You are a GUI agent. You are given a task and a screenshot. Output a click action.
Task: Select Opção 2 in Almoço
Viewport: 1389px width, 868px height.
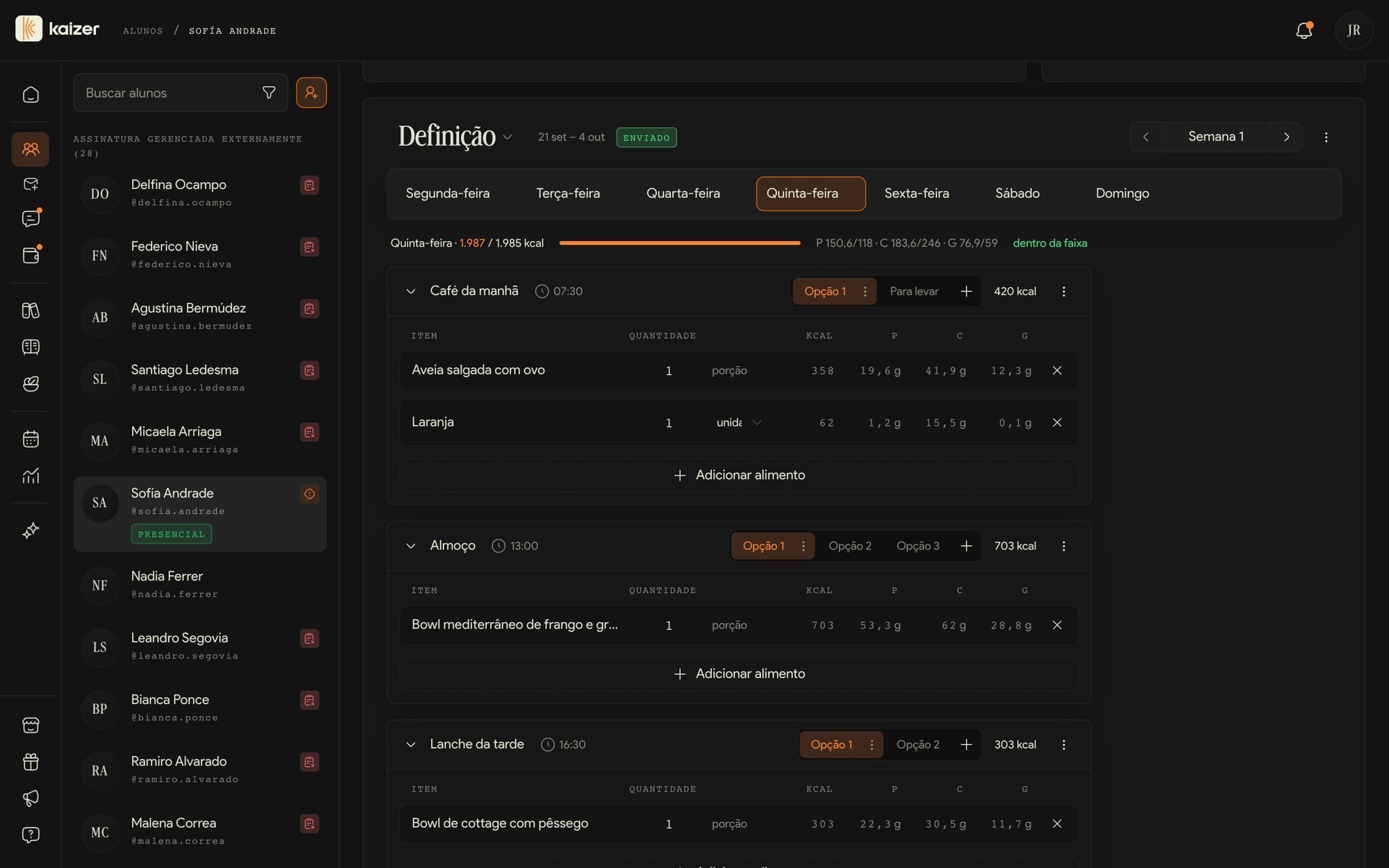click(x=849, y=546)
